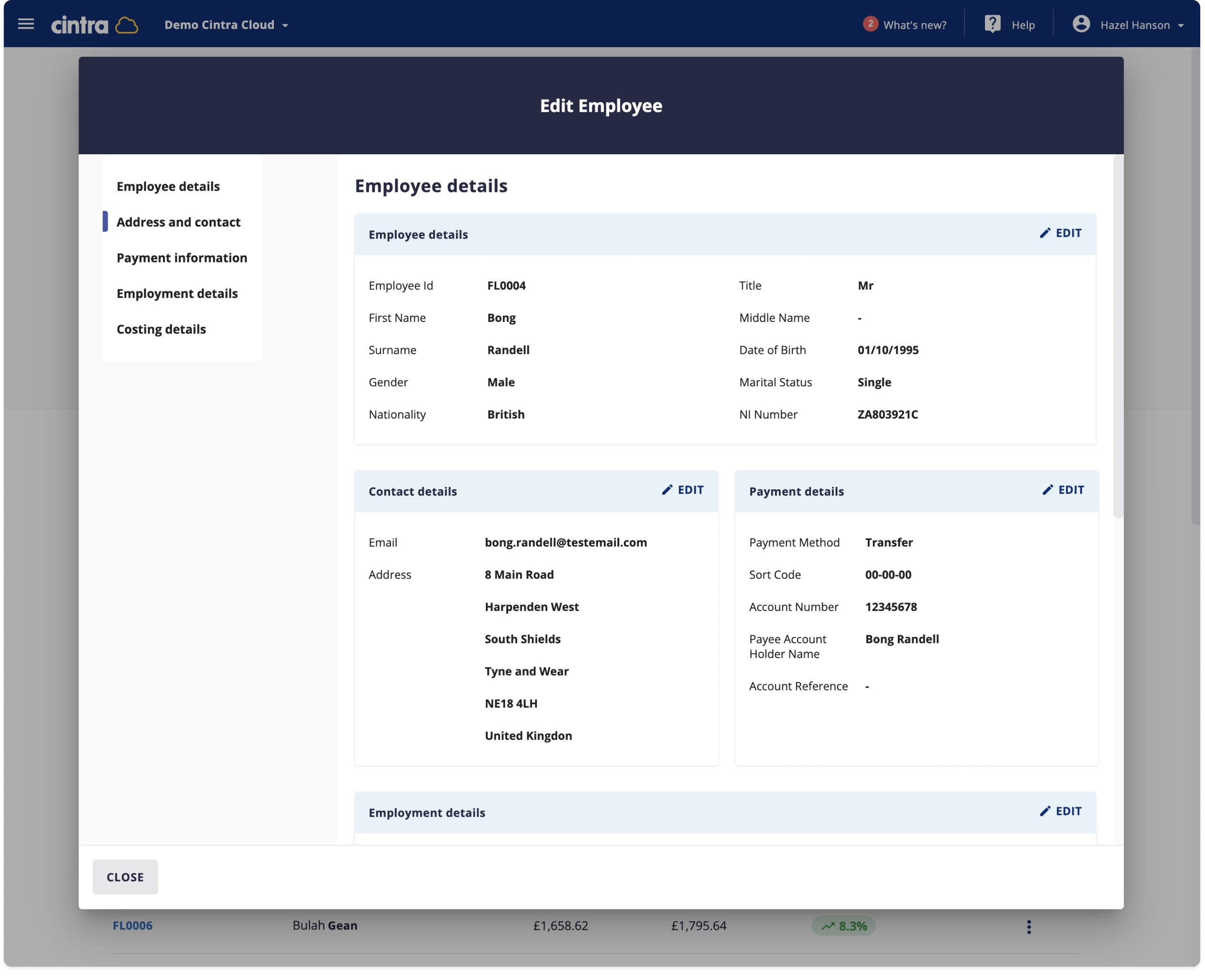Image resolution: width=1205 pixels, height=980 pixels.
Task: View the What's new notifications badge
Action: (870, 24)
